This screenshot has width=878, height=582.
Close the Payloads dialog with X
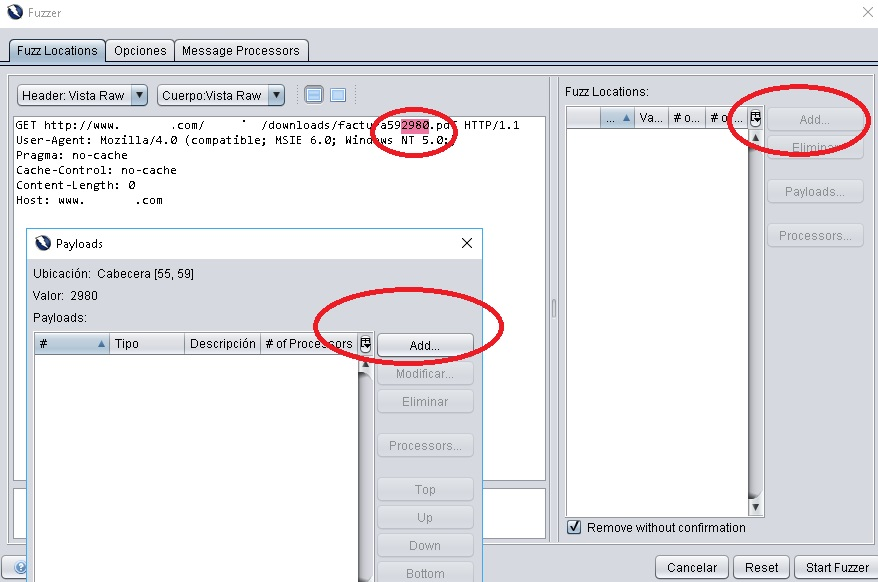pyautogui.click(x=467, y=243)
